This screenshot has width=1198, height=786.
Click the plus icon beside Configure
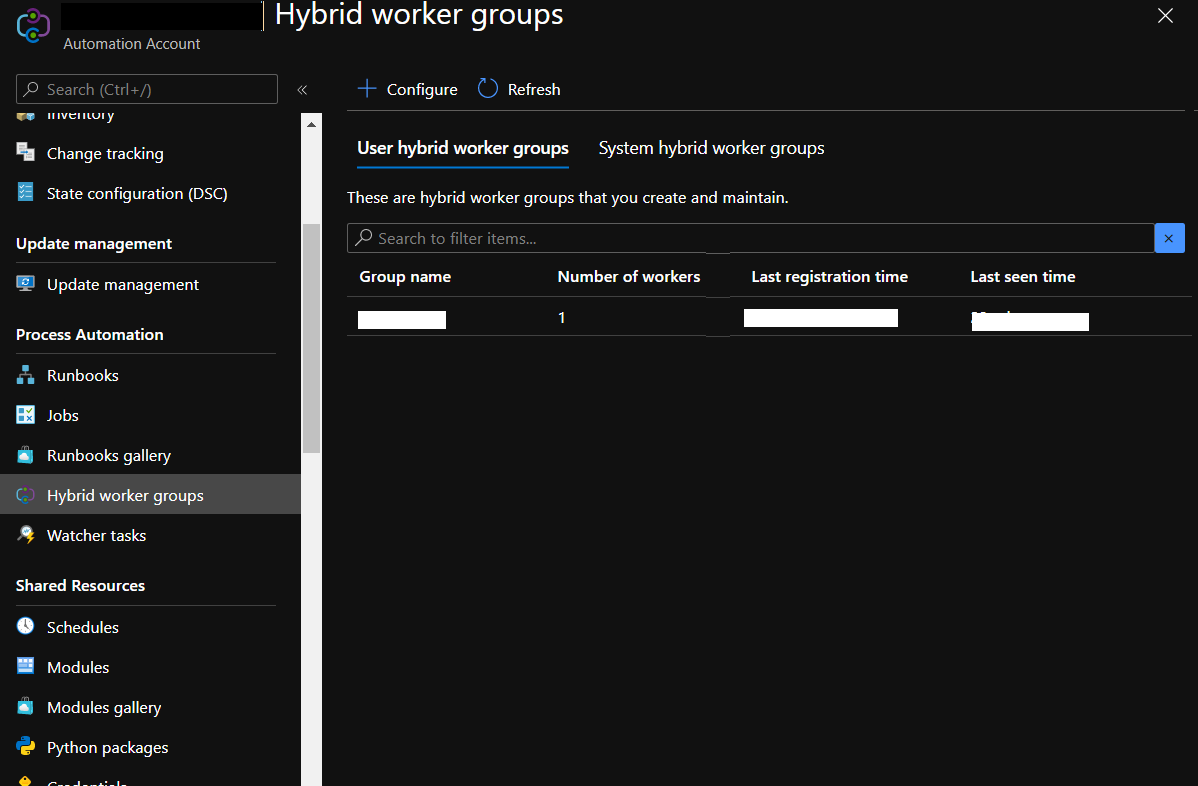click(367, 89)
